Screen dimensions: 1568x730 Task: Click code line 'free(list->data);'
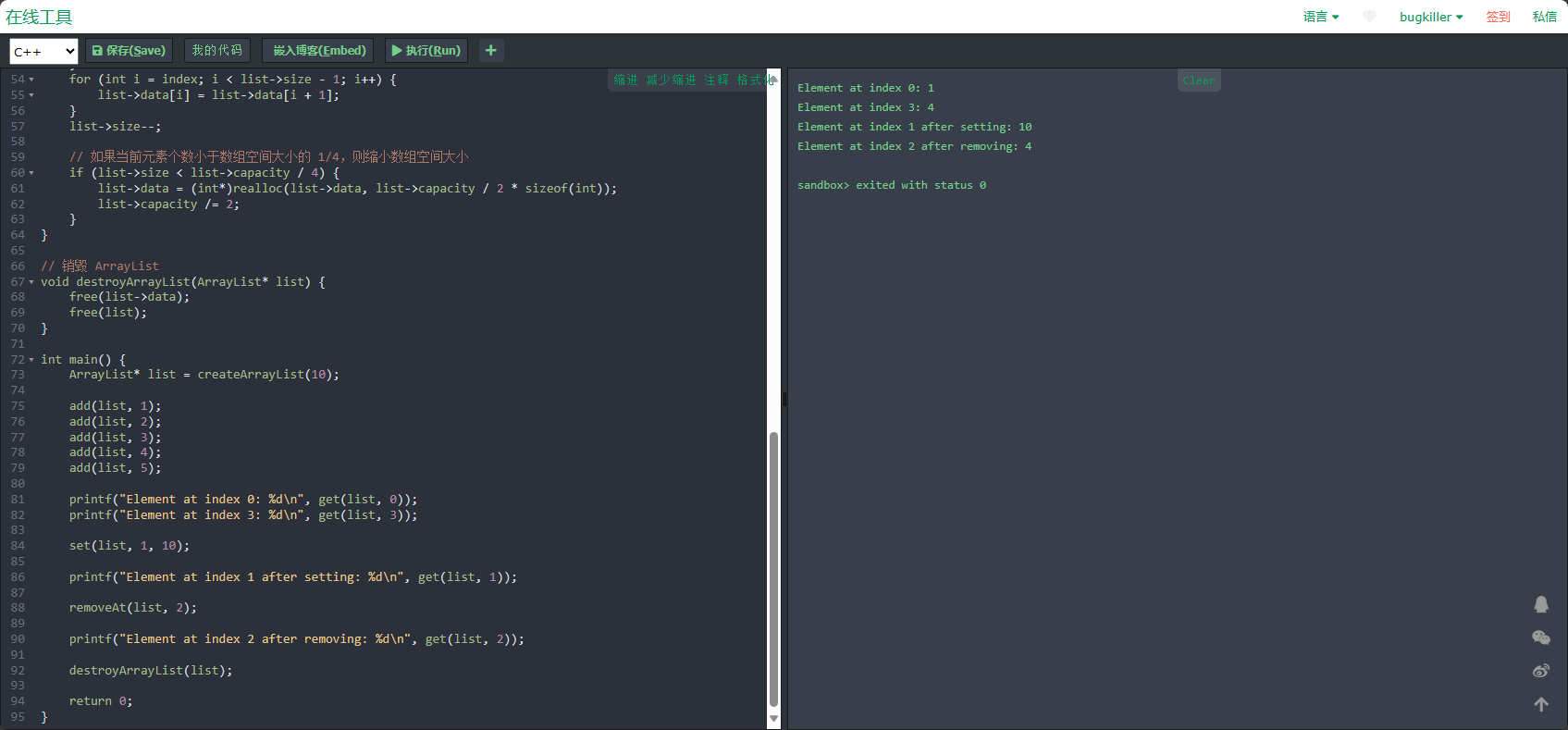tap(129, 297)
